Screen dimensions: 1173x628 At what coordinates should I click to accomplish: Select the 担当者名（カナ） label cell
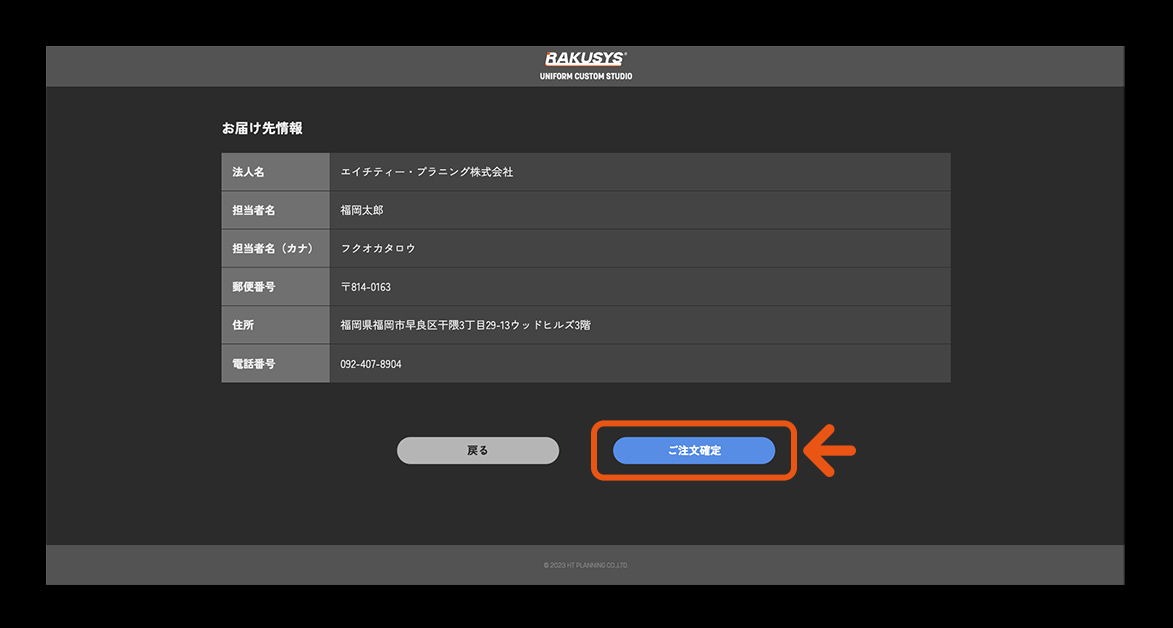point(273,248)
